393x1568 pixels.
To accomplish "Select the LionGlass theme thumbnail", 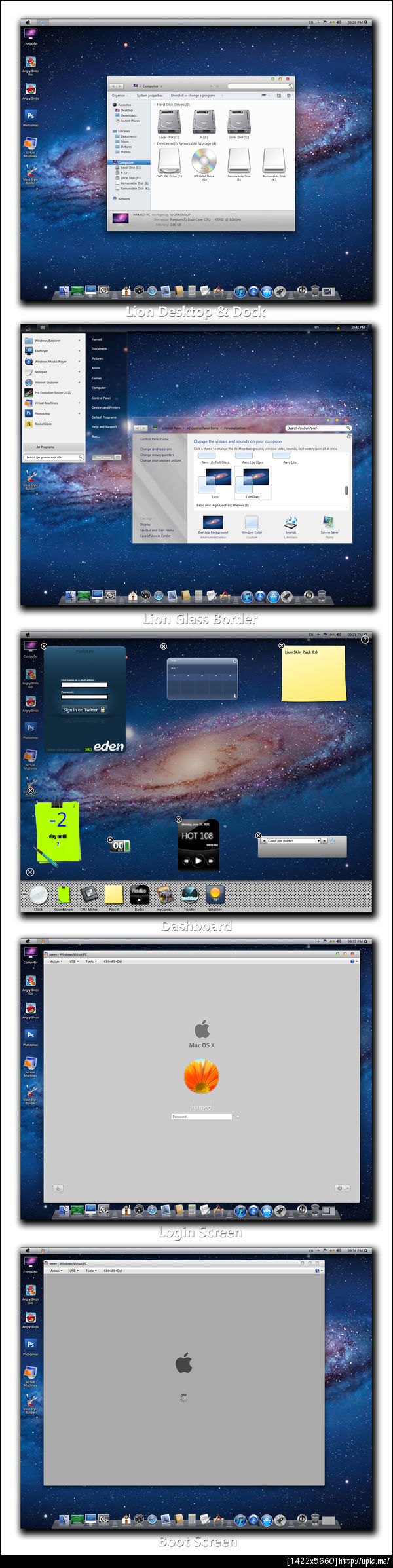I will coord(253,484).
